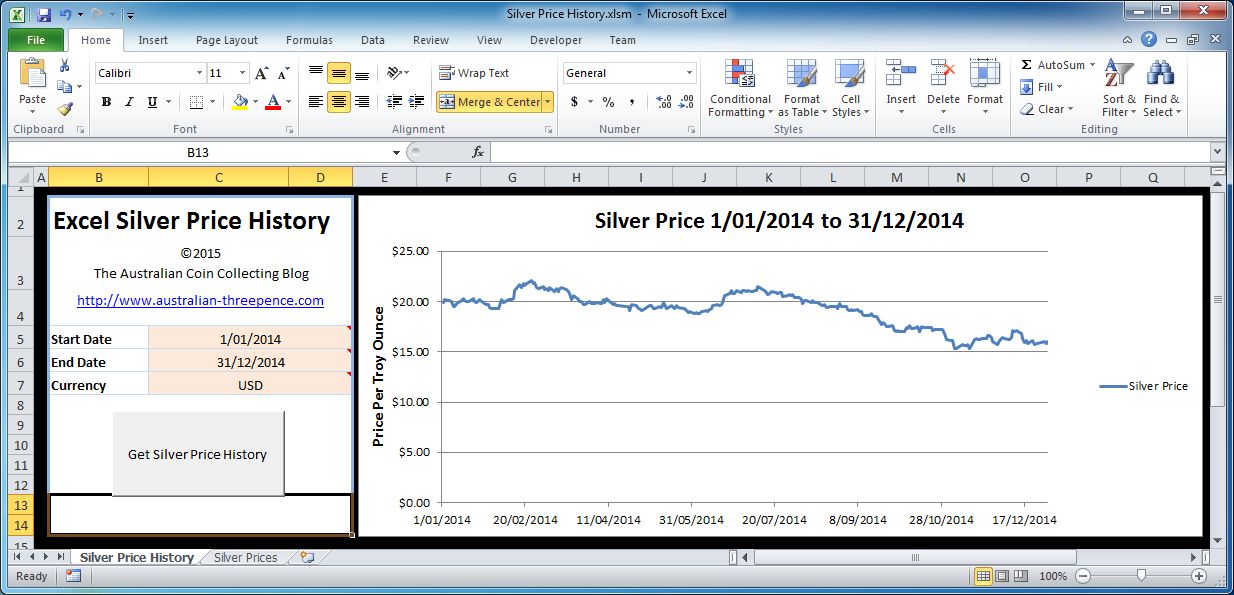Apply Comma Style number format

(631, 102)
